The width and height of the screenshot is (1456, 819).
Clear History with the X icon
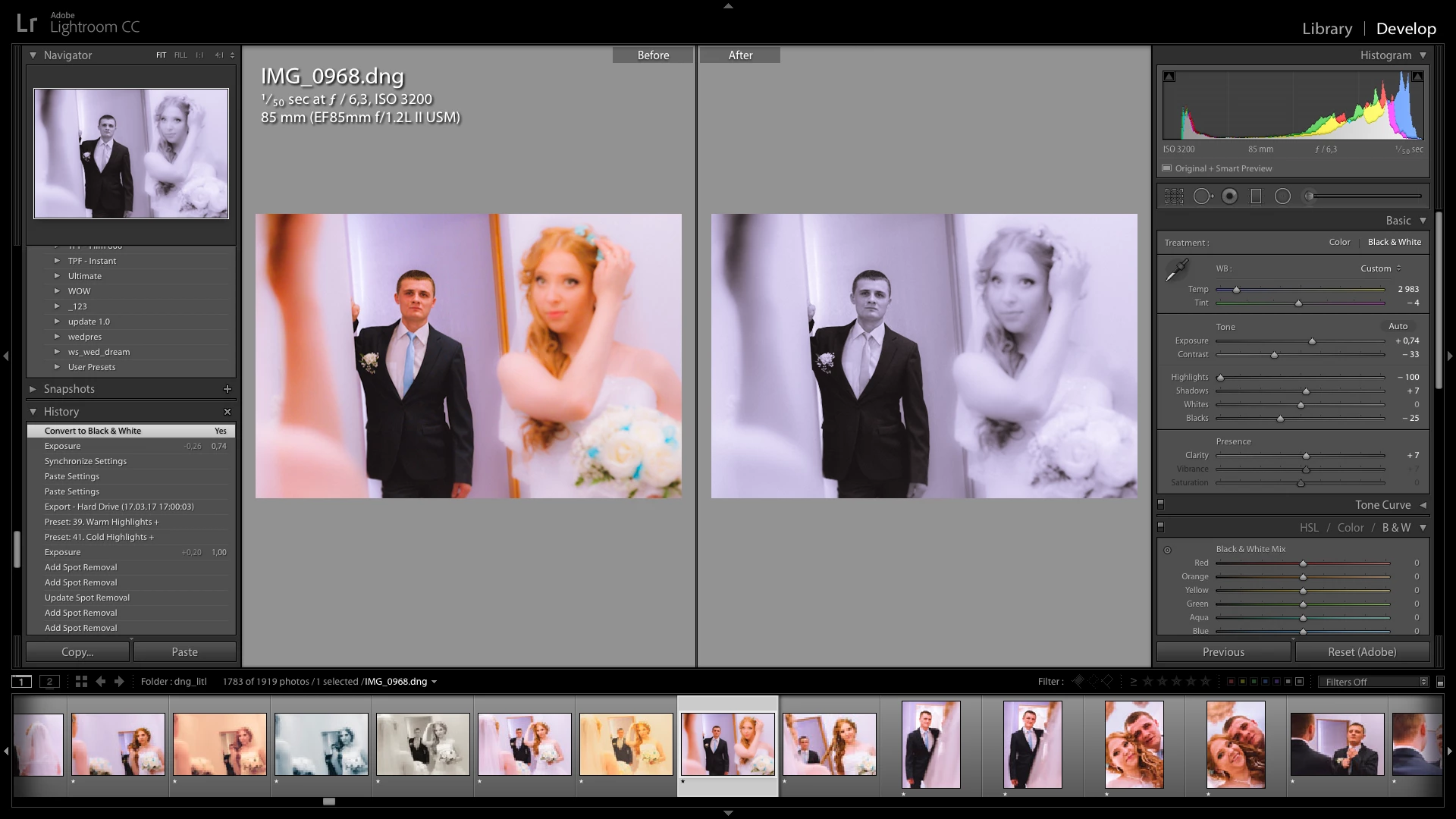pyautogui.click(x=227, y=412)
